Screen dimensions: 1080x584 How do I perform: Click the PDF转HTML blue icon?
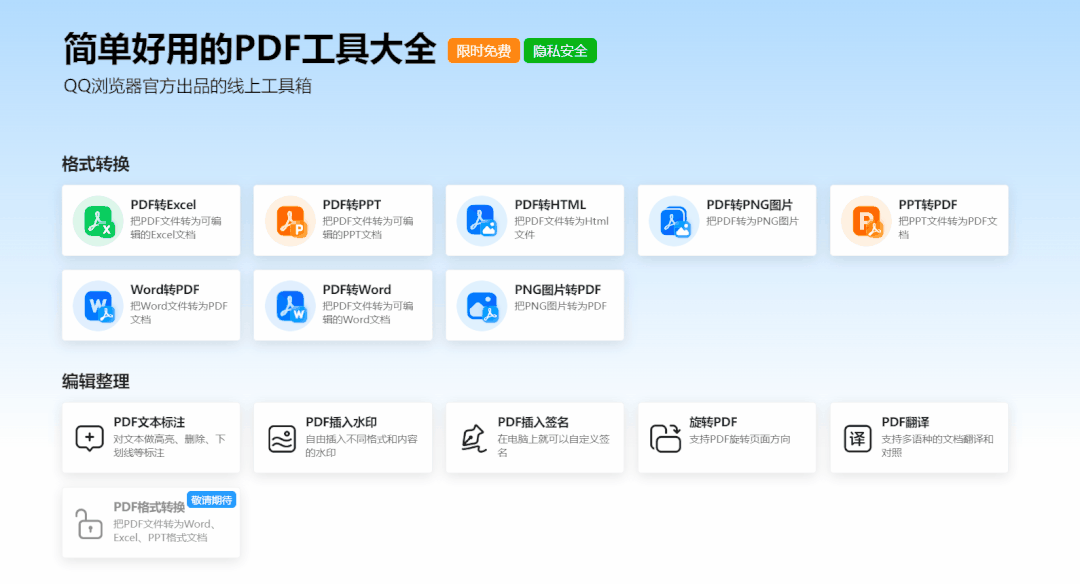pos(482,221)
